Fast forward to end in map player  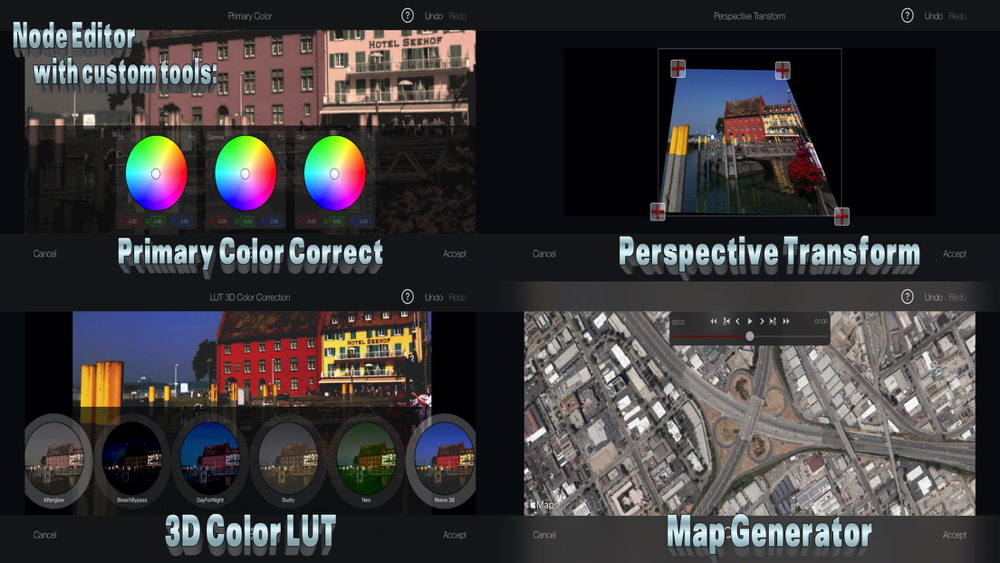coord(786,321)
